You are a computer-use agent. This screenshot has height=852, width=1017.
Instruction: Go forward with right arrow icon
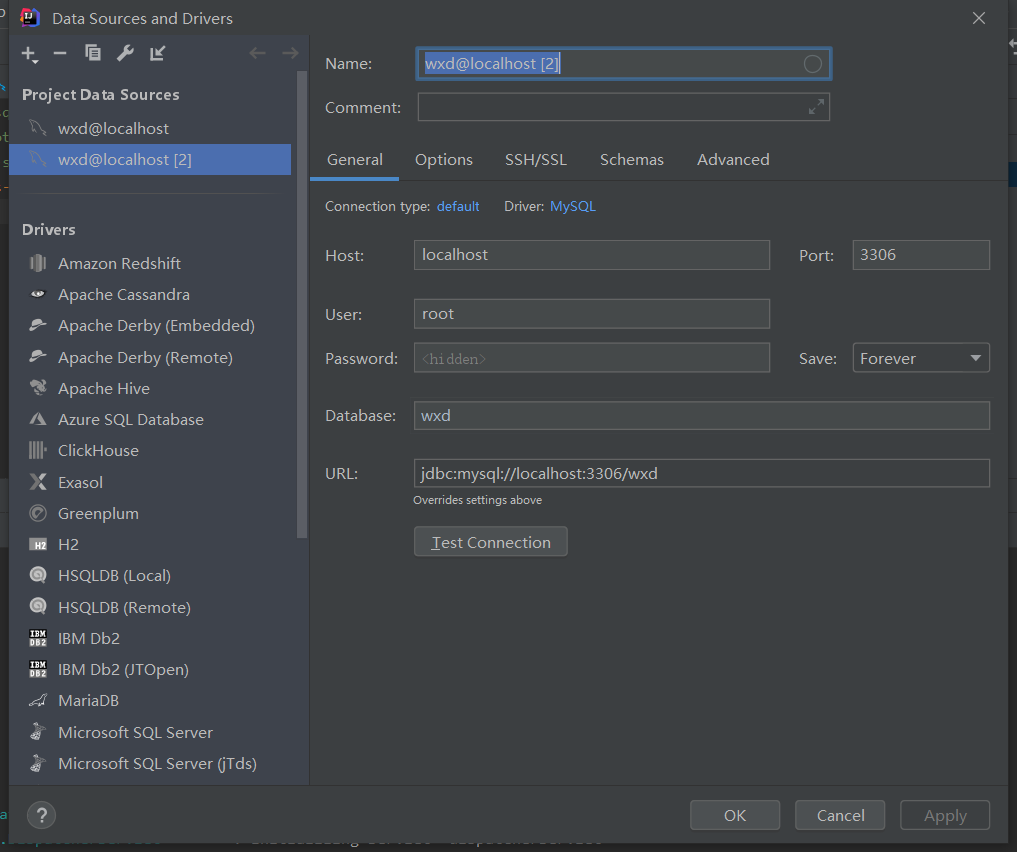coord(290,53)
